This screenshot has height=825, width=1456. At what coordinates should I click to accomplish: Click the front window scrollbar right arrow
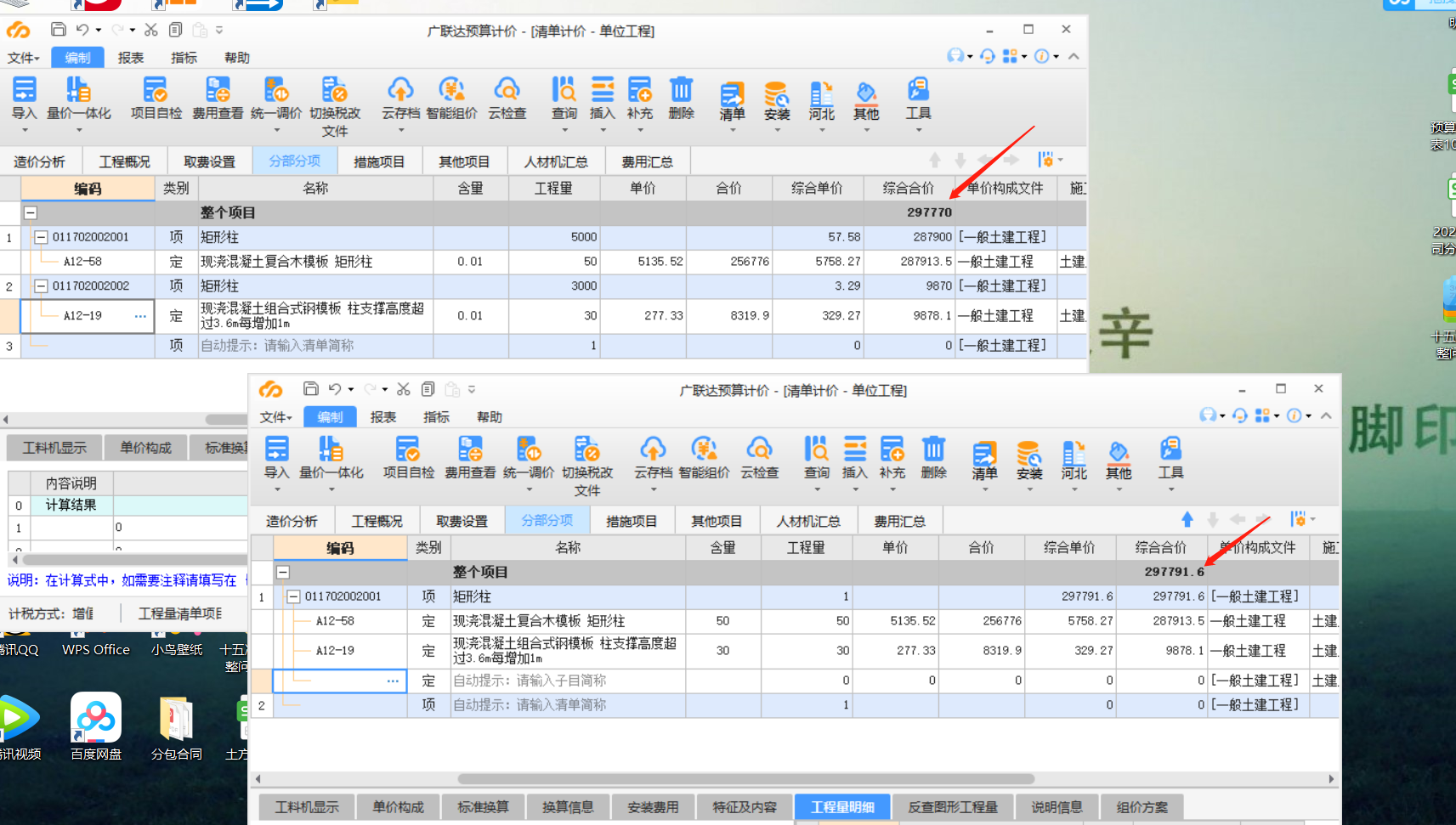tap(1331, 778)
